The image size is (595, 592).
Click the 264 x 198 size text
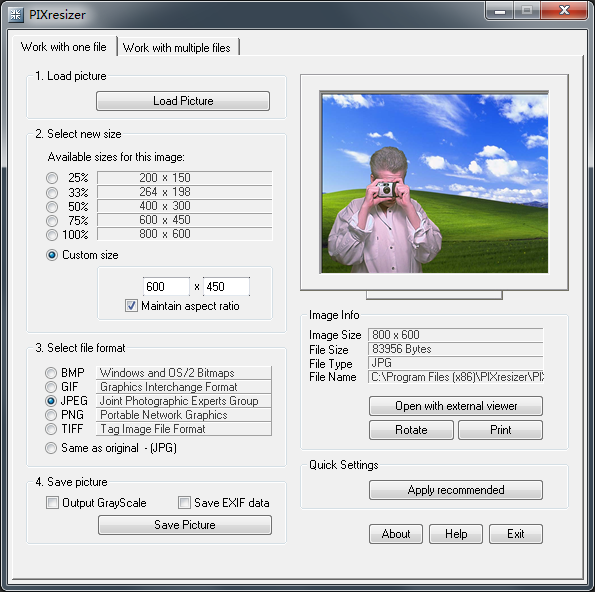pos(165,192)
